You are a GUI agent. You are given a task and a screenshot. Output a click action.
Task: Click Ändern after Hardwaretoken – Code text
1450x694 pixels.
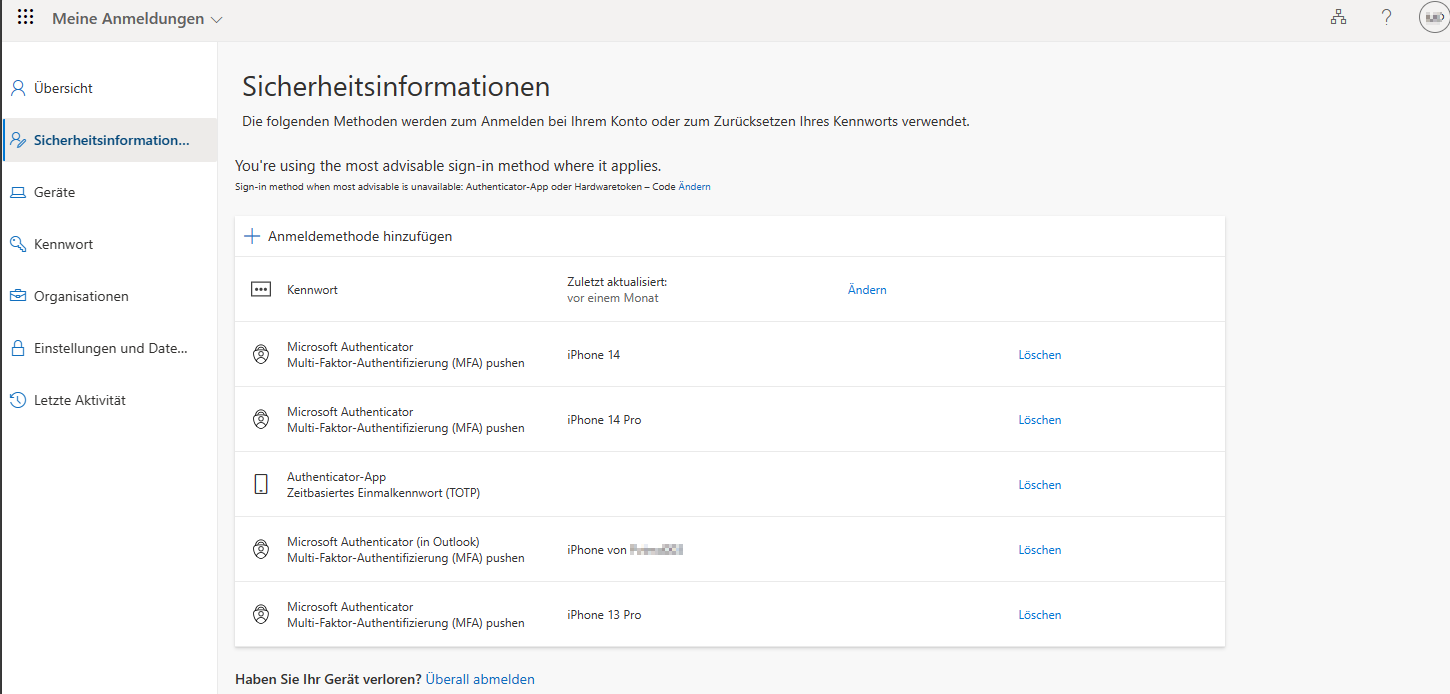697,186
